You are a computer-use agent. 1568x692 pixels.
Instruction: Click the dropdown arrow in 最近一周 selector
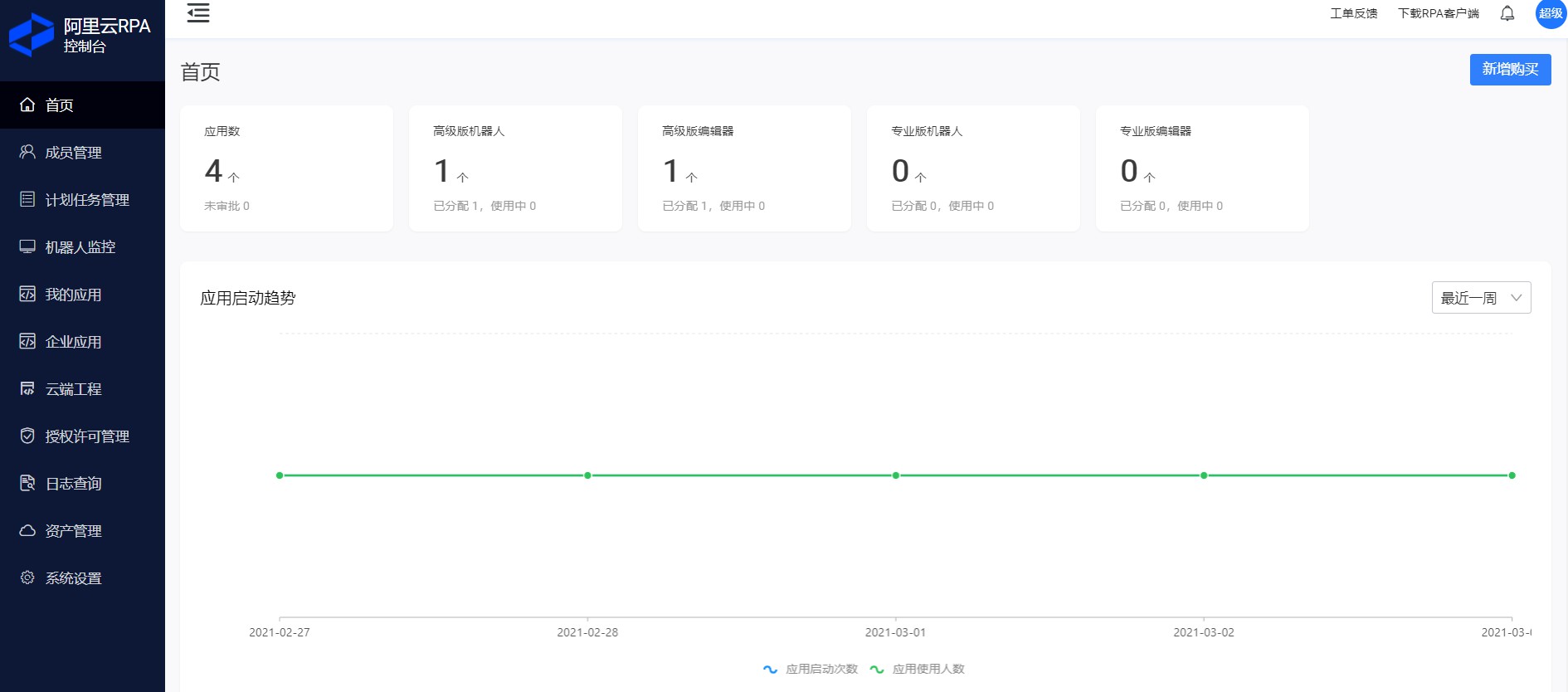tap(1517, 298)
